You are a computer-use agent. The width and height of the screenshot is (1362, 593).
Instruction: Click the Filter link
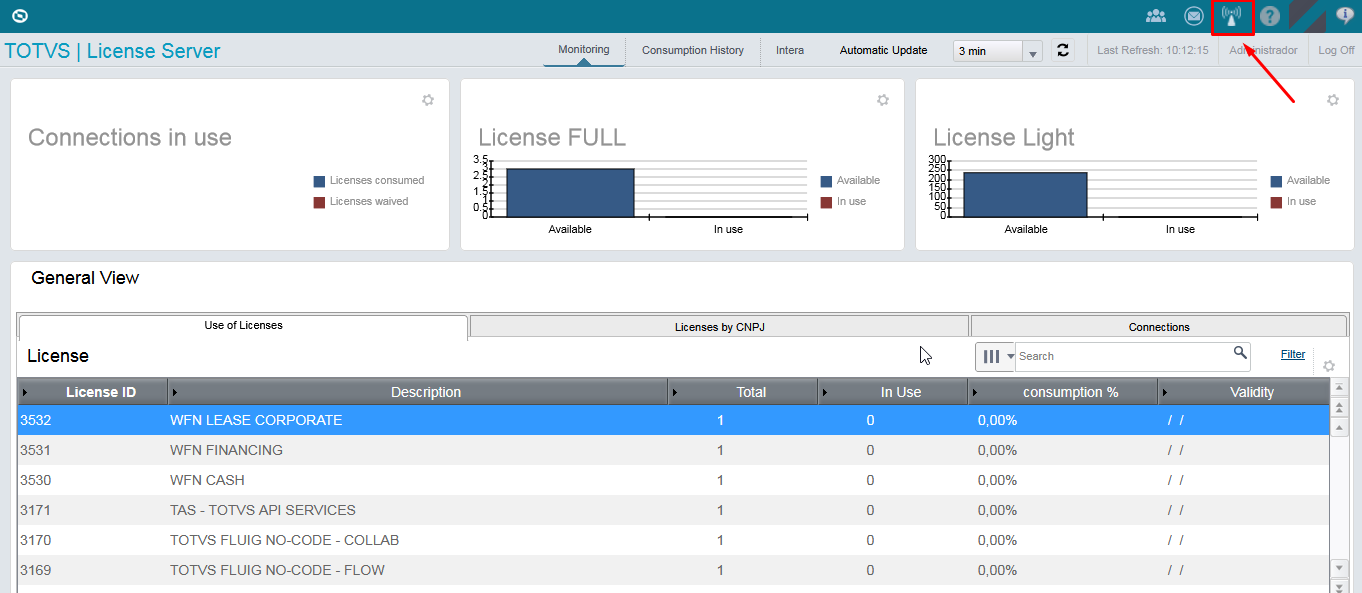click(1293, 354)
